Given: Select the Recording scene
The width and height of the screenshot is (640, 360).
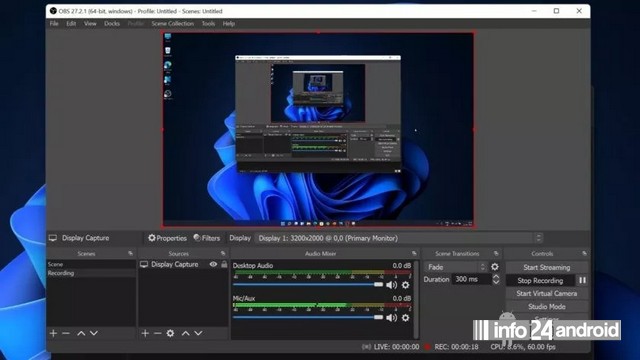Looking at the screenshot, I should 91,273.
